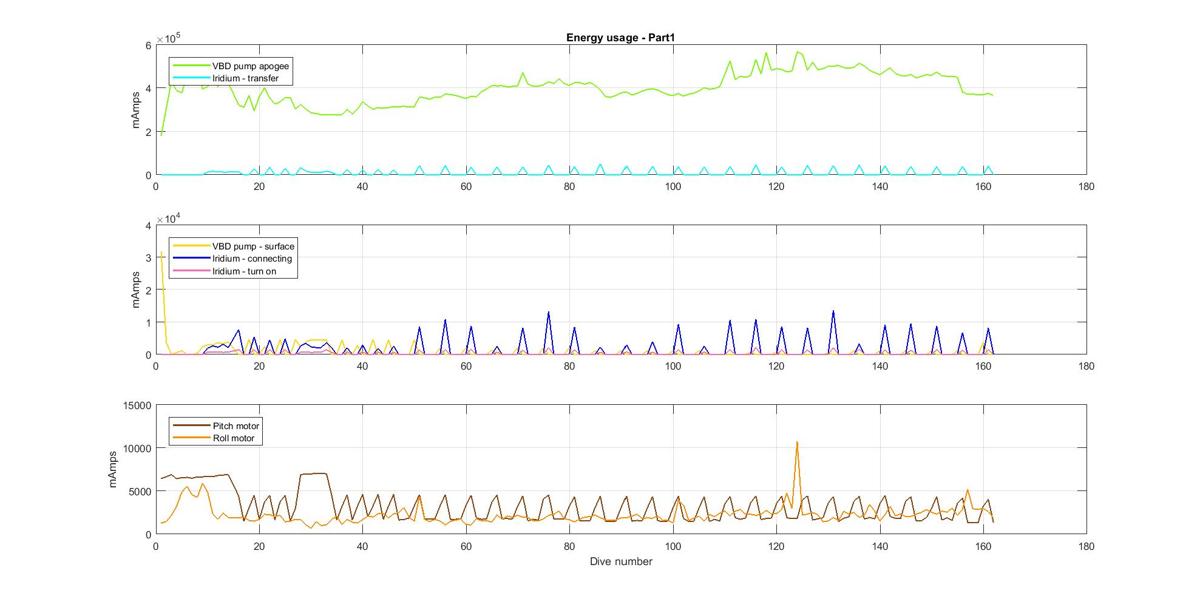
Task: Click the 'mAmps' label of the Iridium connecting plot
Action: click(x=135, y=290)
